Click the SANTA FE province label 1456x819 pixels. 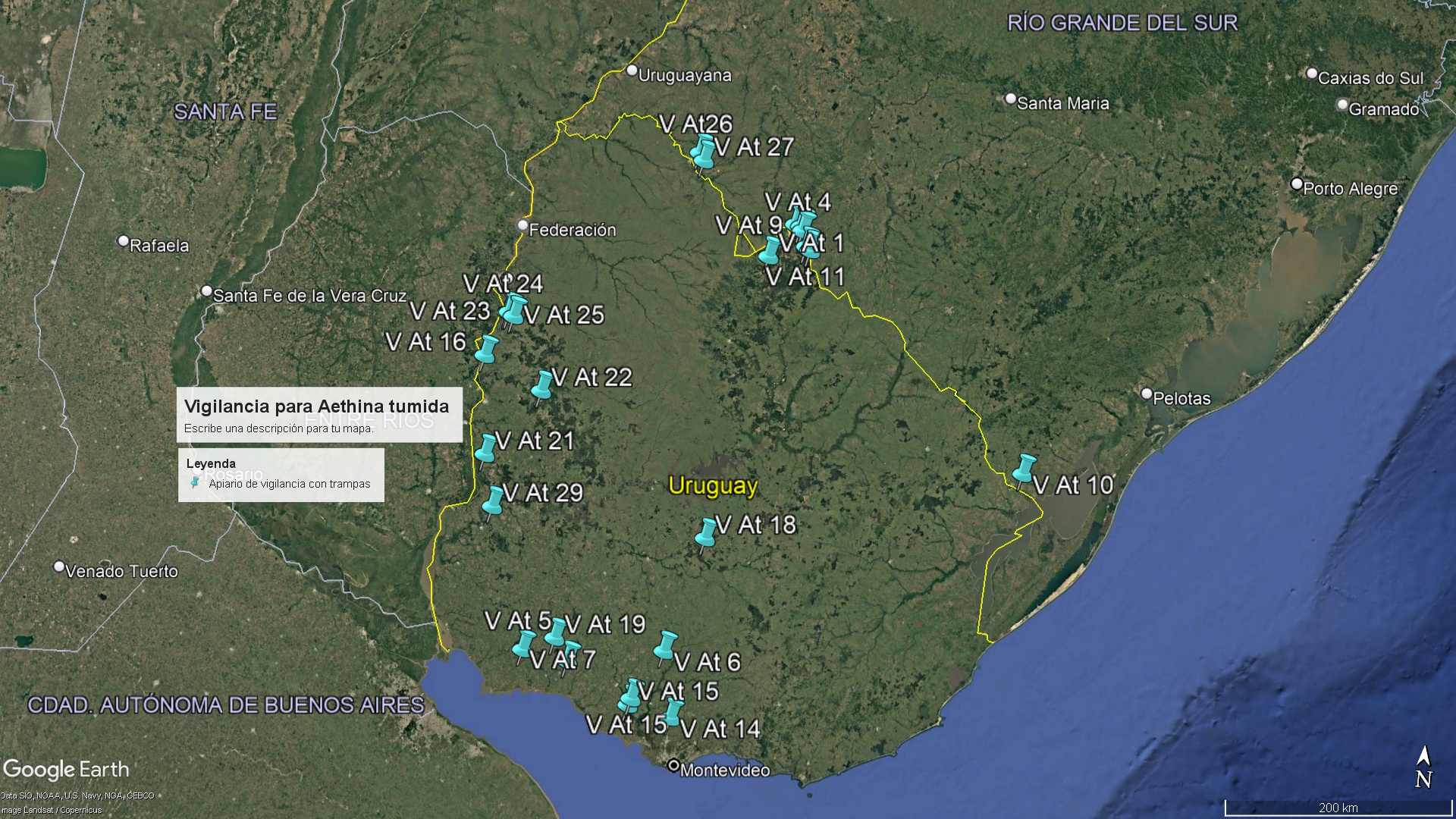tap(225, 111)
